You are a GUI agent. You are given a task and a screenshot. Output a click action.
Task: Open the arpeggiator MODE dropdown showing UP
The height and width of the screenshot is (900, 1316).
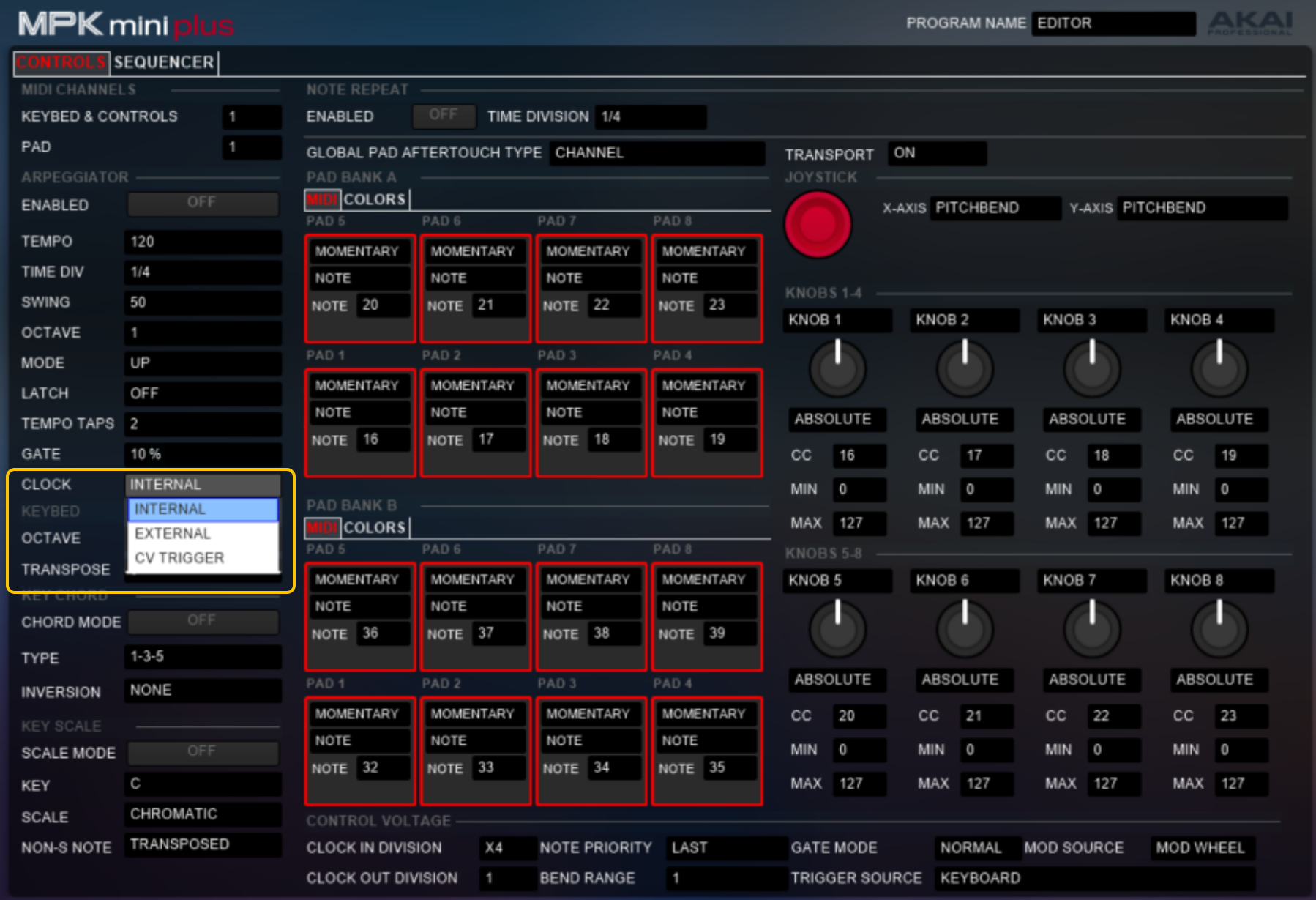click(x=203, y=363)
